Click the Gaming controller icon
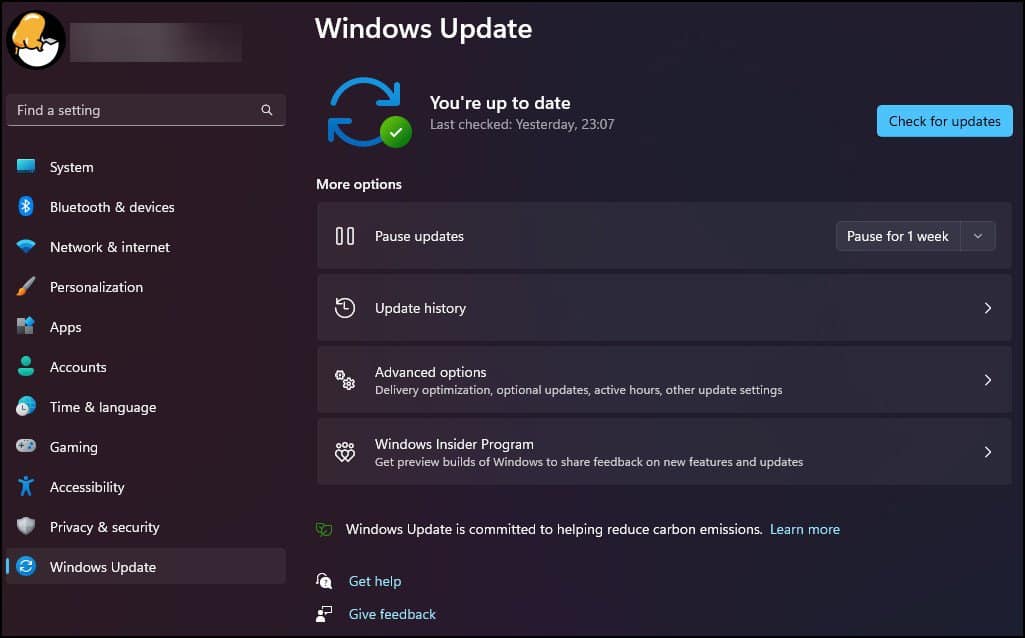The height and width of the screenshot is (638, 1025). pyautogui.click(x=26, y=446)
